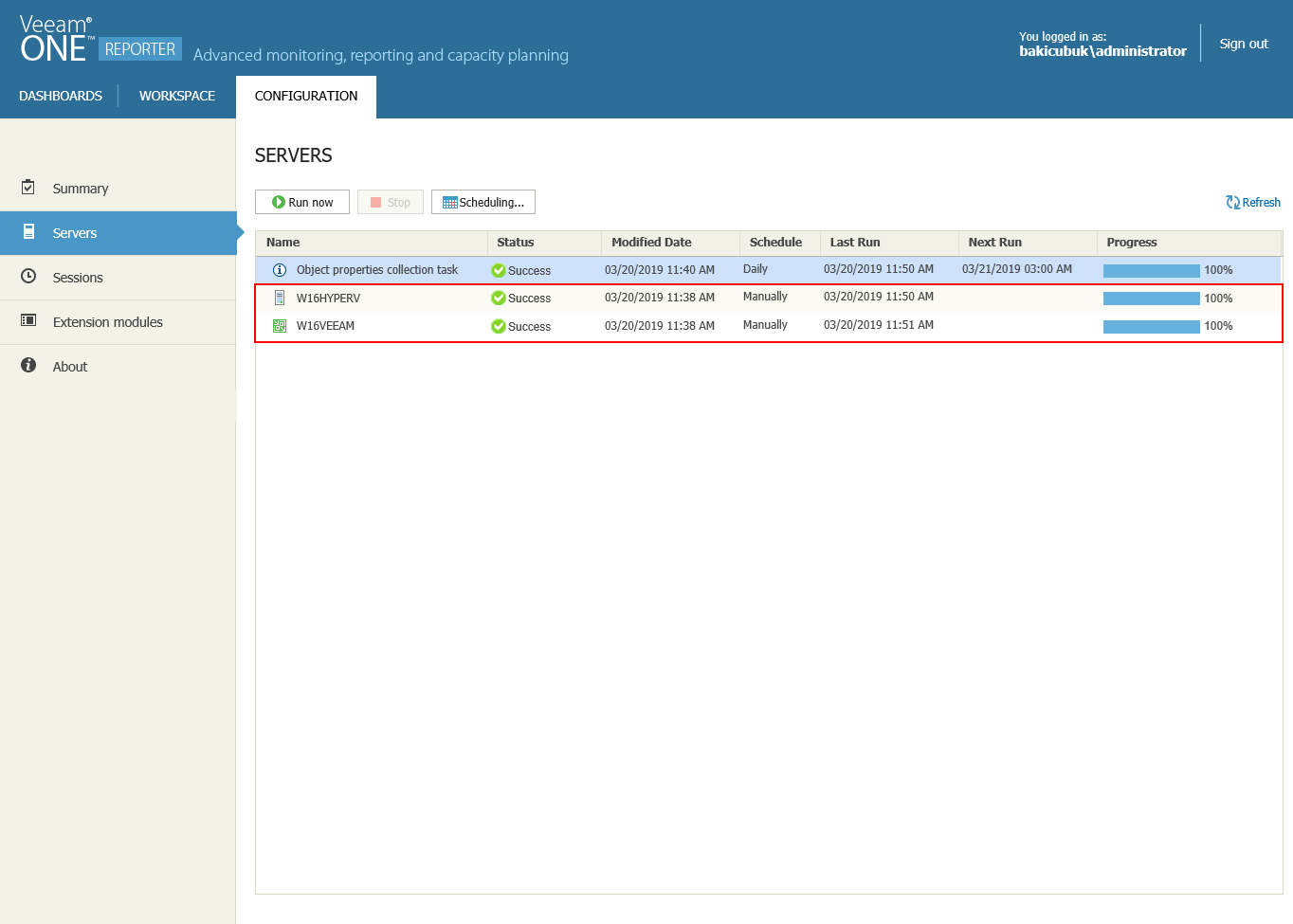Click the Run now button
Screen dimensions: 1293x924
coord(302,202)
